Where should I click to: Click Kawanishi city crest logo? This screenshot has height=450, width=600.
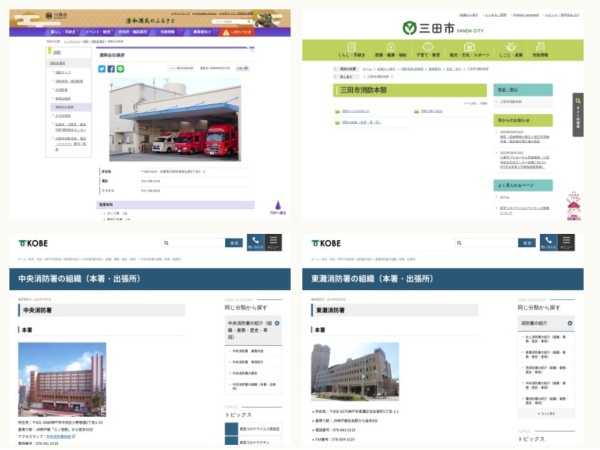pyautogui.click(x=49, y=16)
